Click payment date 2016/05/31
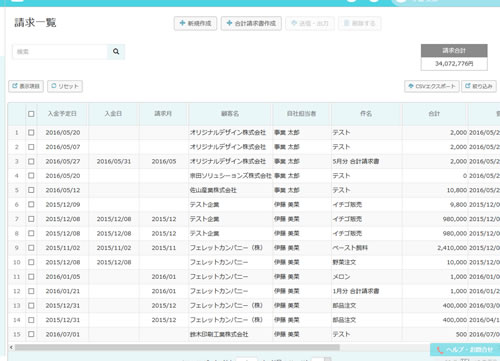 coord(114,161)
